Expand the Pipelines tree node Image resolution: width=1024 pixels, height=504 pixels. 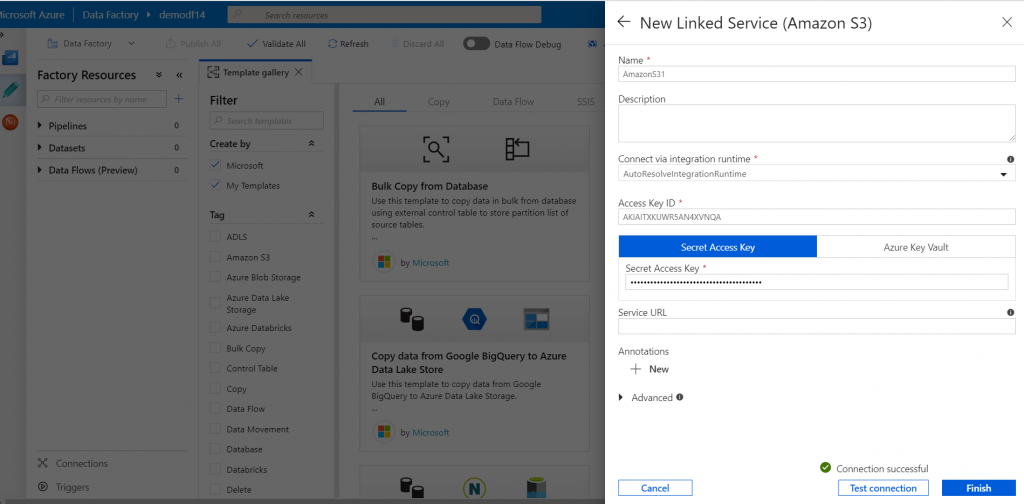(x=40, y=125)
